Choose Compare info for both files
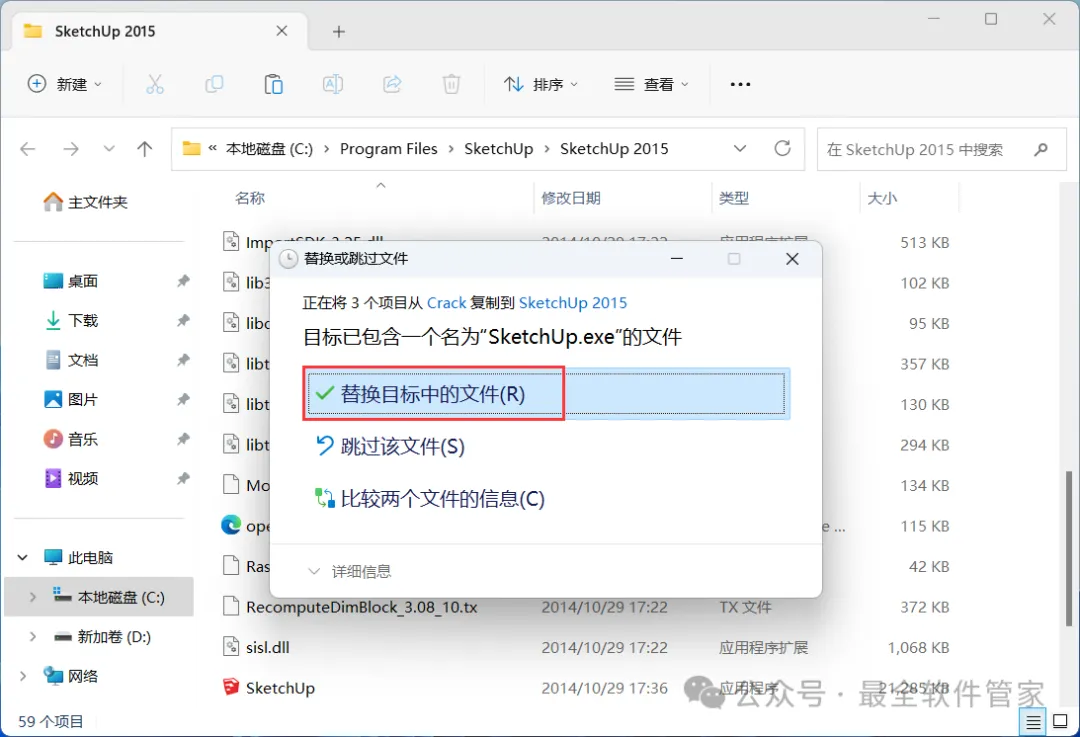The image size is (1080, 737). [430, 499]
